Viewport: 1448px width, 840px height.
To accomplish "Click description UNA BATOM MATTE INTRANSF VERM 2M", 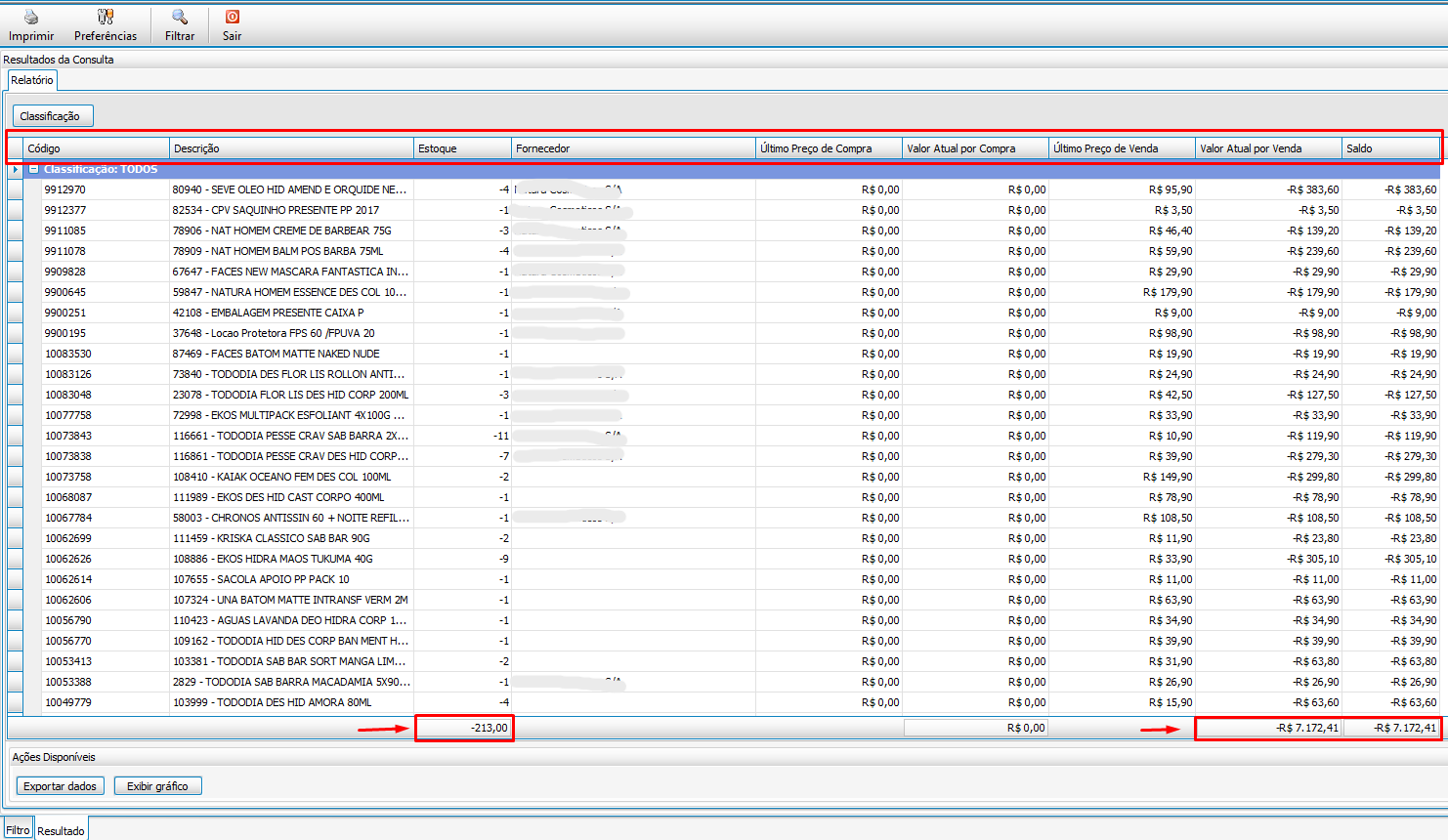I will [x=290, y=600].
